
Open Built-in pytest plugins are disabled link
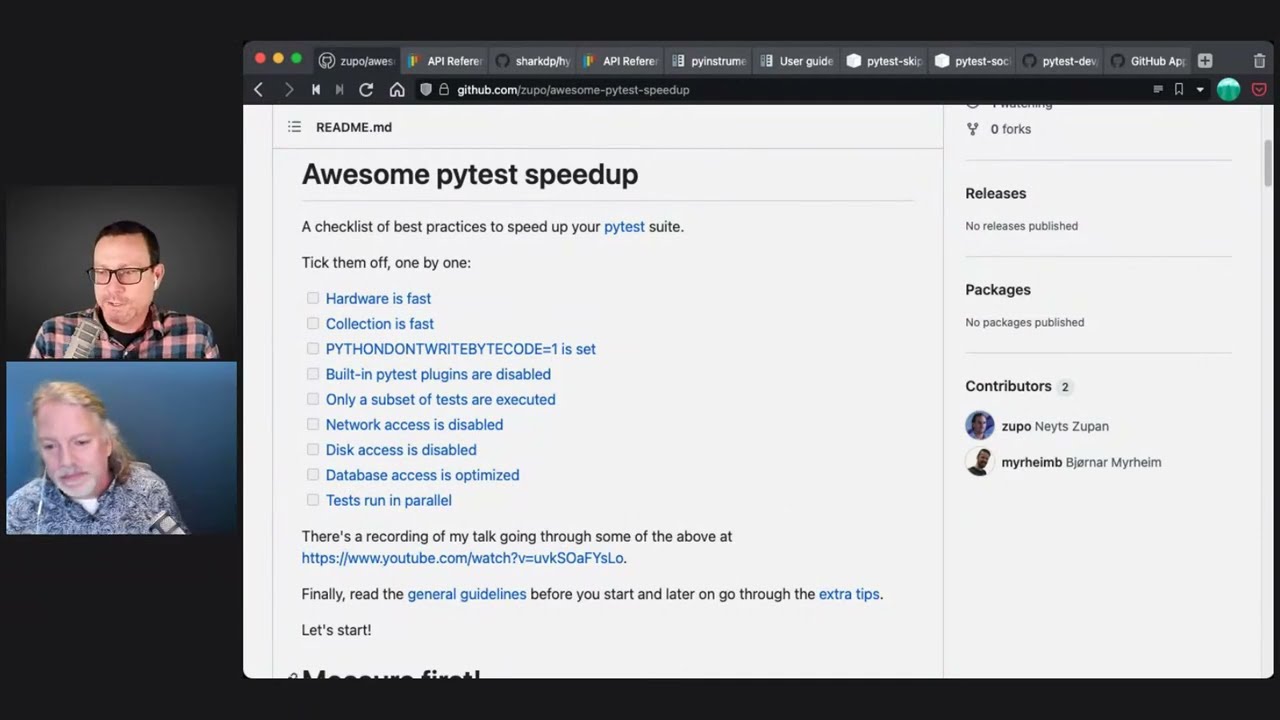438,374
